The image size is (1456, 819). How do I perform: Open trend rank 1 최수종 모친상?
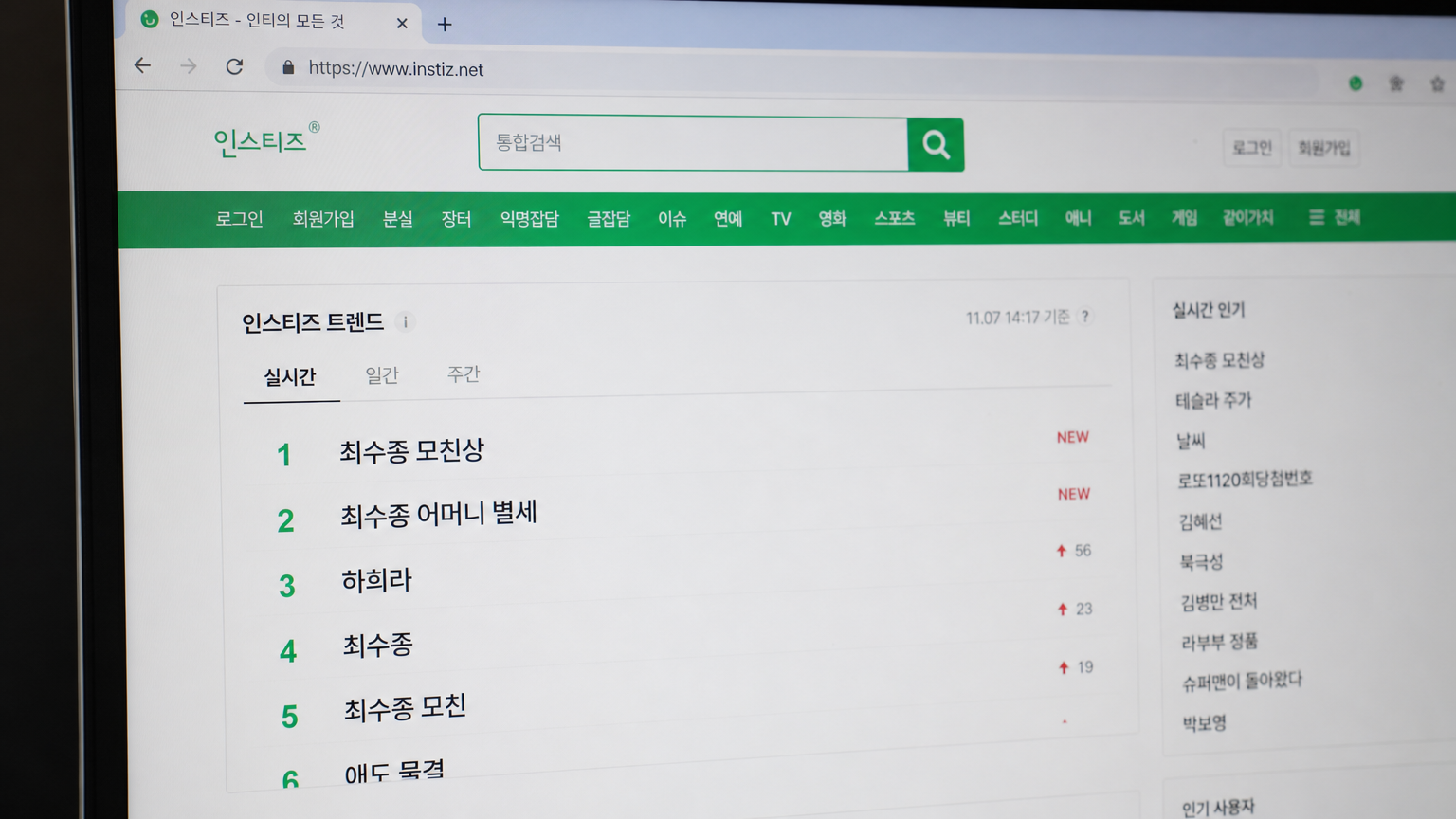click(412, 450)
